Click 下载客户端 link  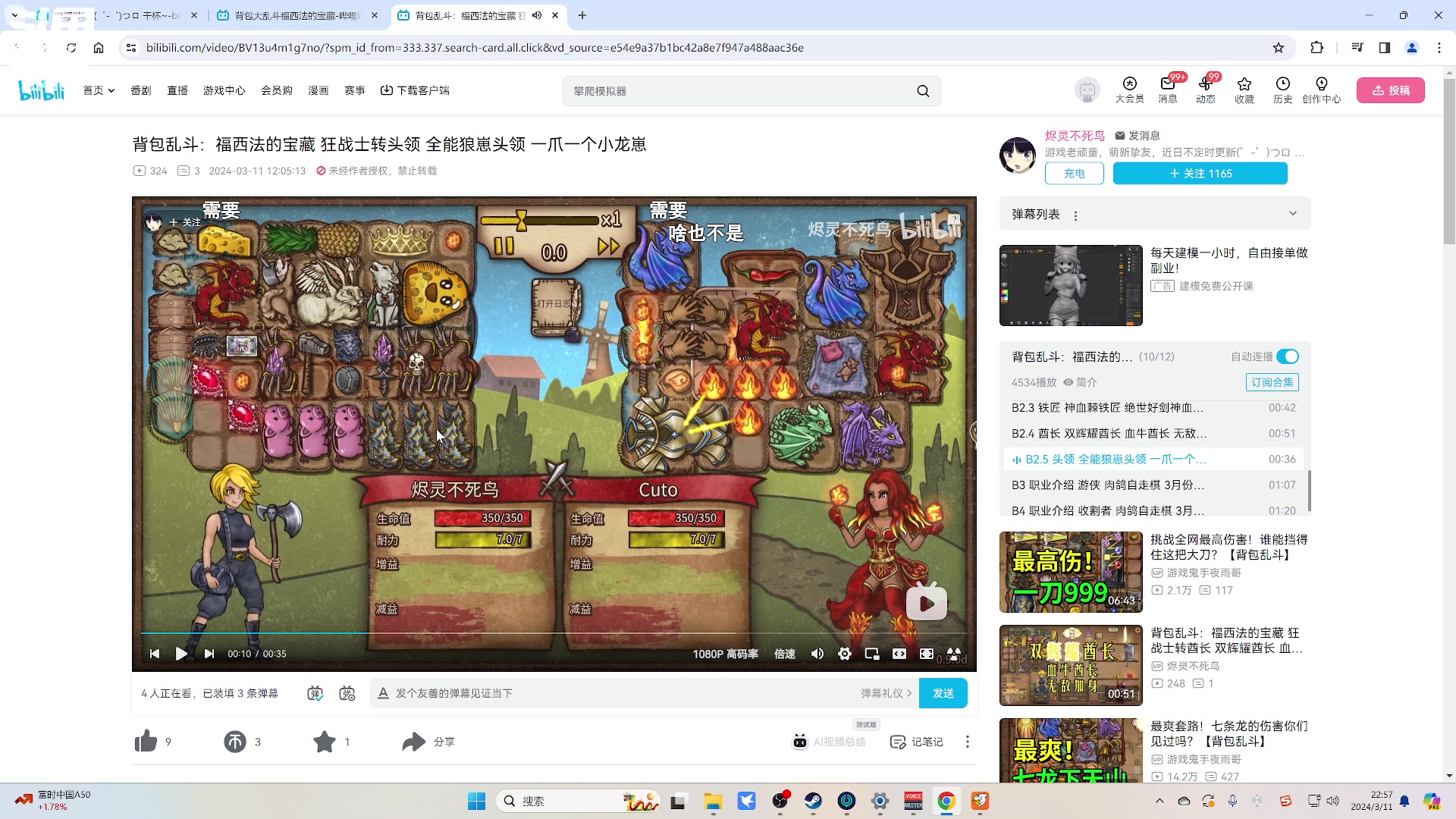(x=415, y=90)
